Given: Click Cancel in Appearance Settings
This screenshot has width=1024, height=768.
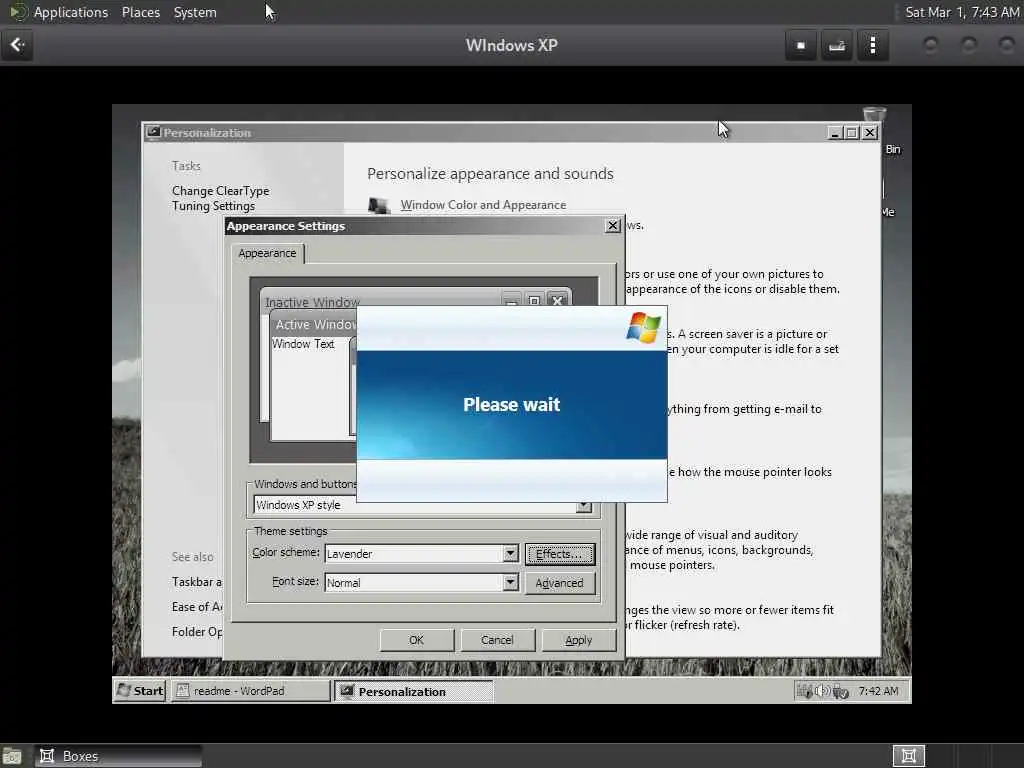Looking at the screenshot, I should 497,640.
